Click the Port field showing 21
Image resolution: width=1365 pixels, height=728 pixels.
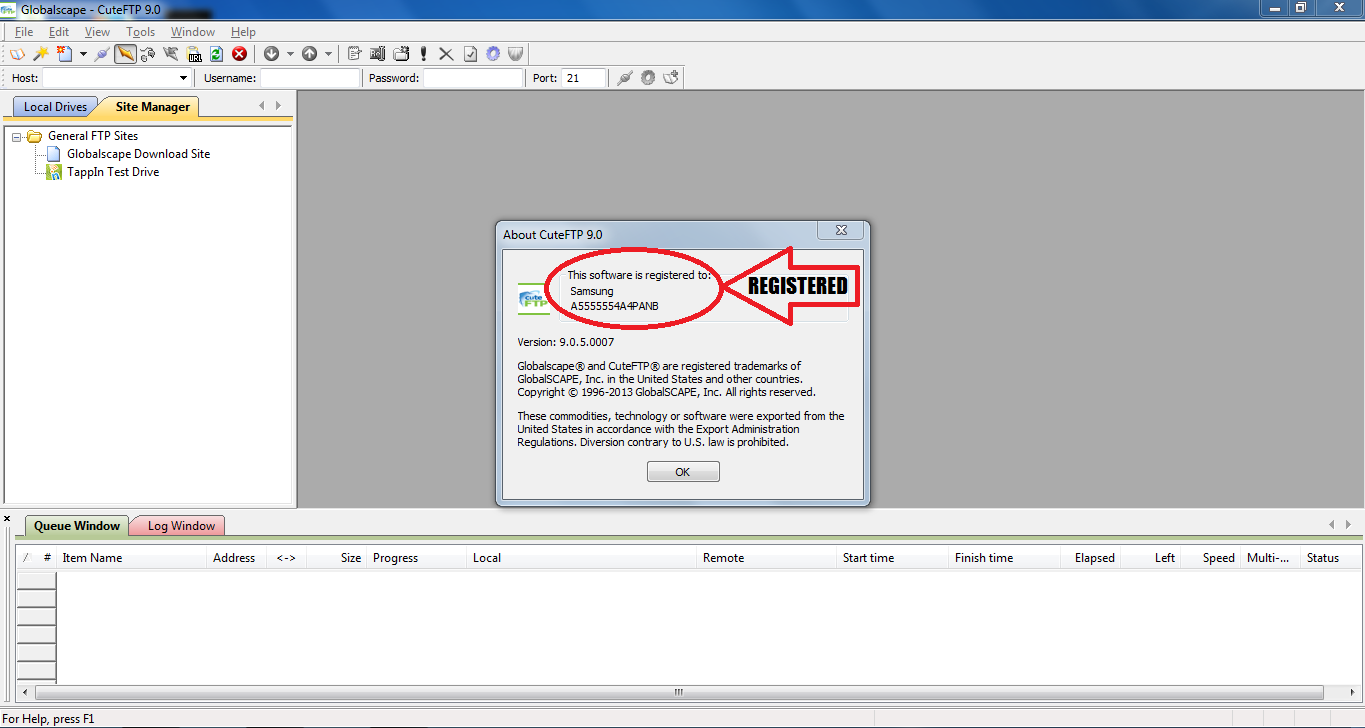(583, 78)
